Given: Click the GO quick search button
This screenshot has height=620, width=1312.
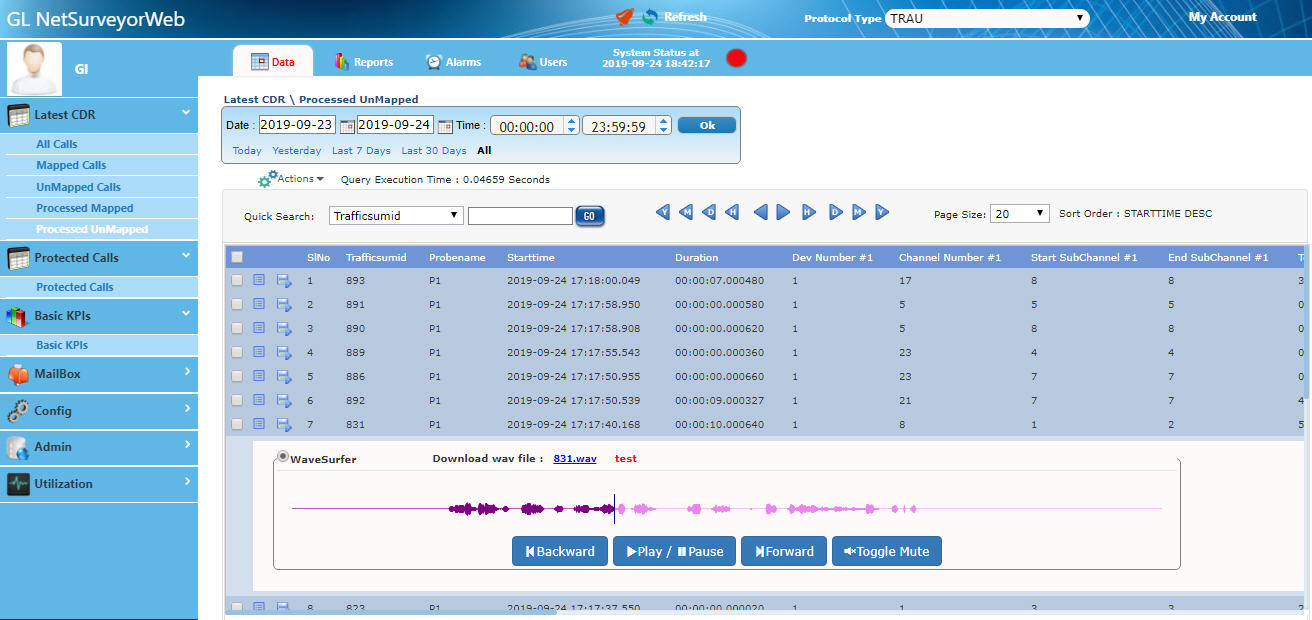Looking at the screenshot, I should (x=590, y=216).
